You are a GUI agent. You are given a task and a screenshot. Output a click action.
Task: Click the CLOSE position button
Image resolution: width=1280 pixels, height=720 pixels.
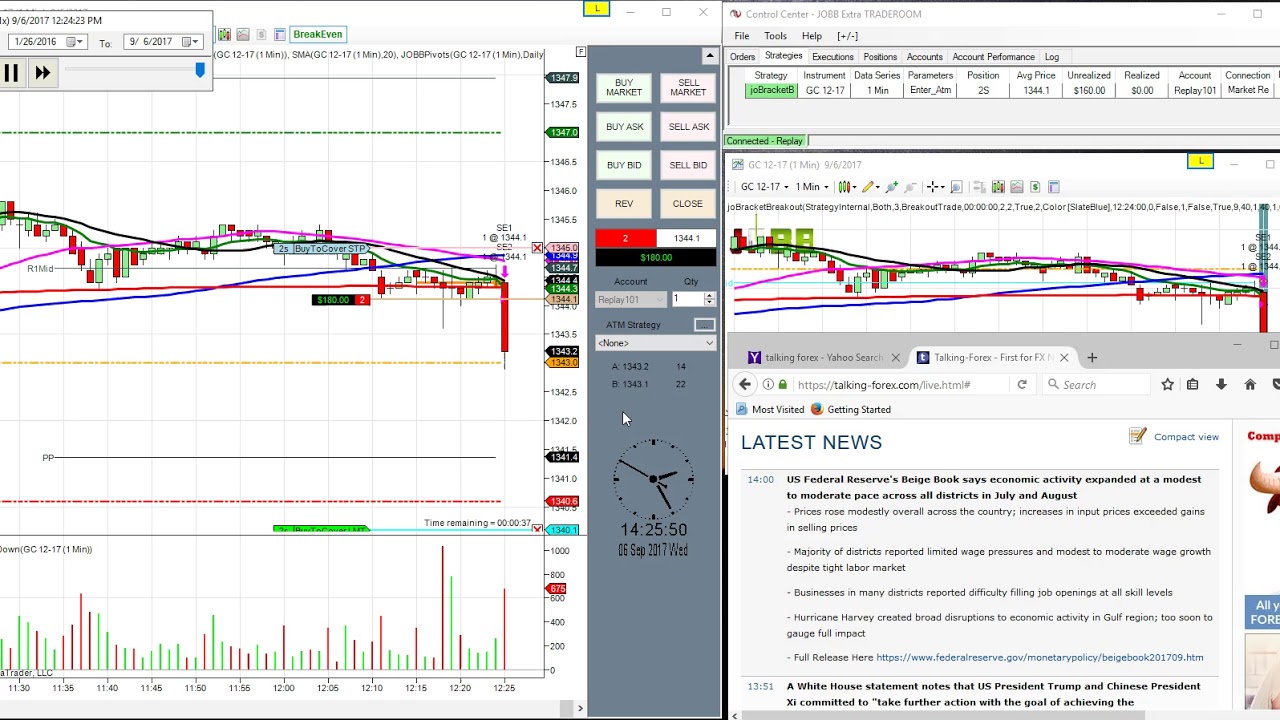[688, 204]
